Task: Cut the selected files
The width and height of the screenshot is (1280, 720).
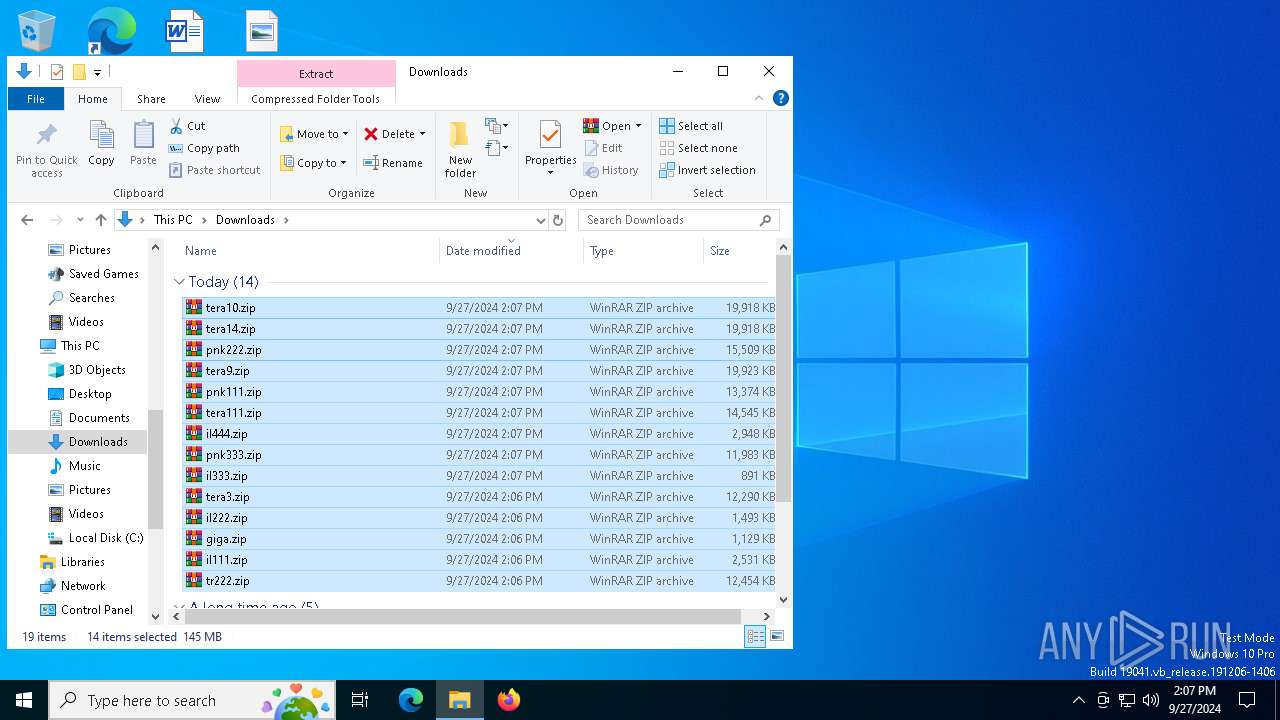Action: 187,126
